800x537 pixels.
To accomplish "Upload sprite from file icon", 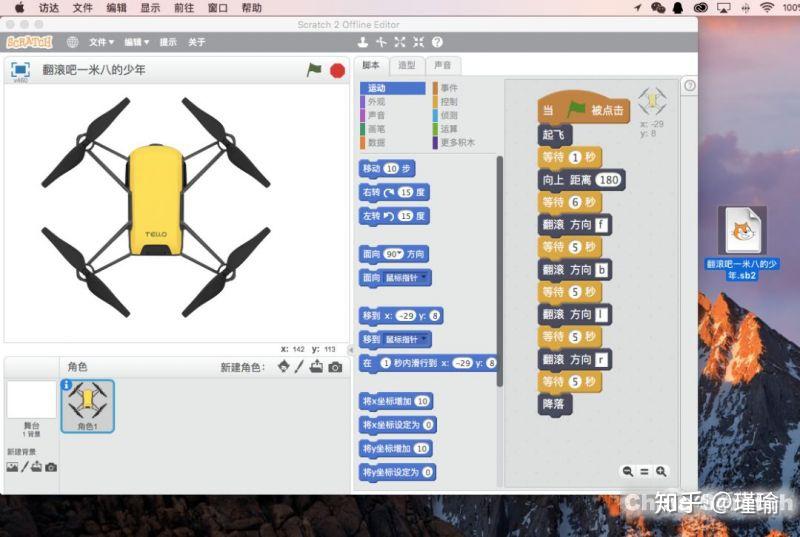I will point(316,366).
